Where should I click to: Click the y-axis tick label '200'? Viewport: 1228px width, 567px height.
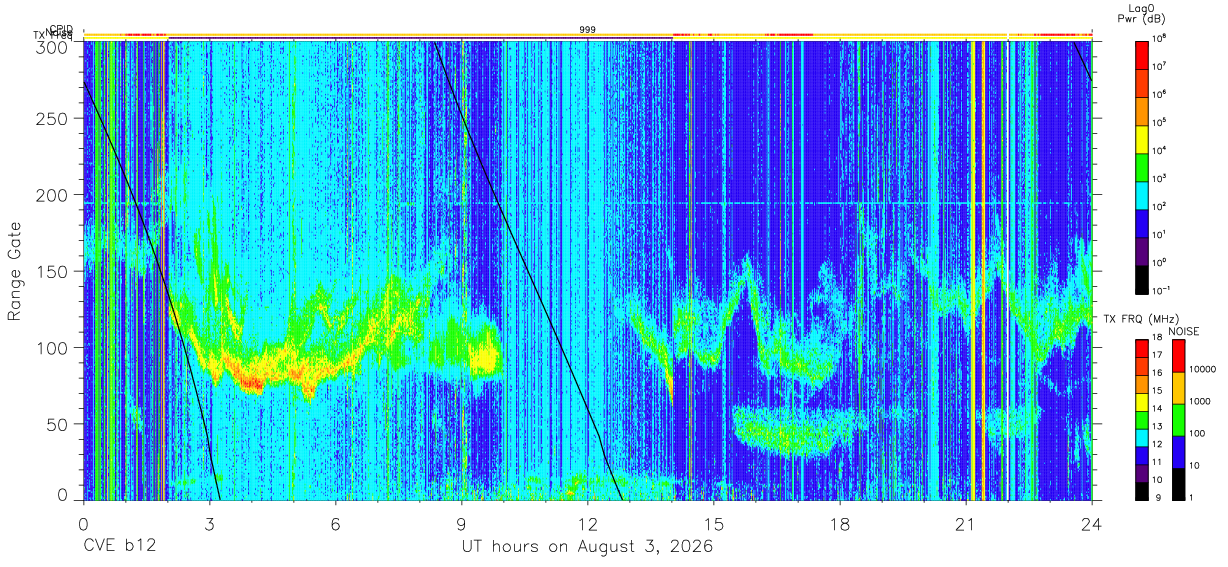pyautogui.click(x=54, y=195)
